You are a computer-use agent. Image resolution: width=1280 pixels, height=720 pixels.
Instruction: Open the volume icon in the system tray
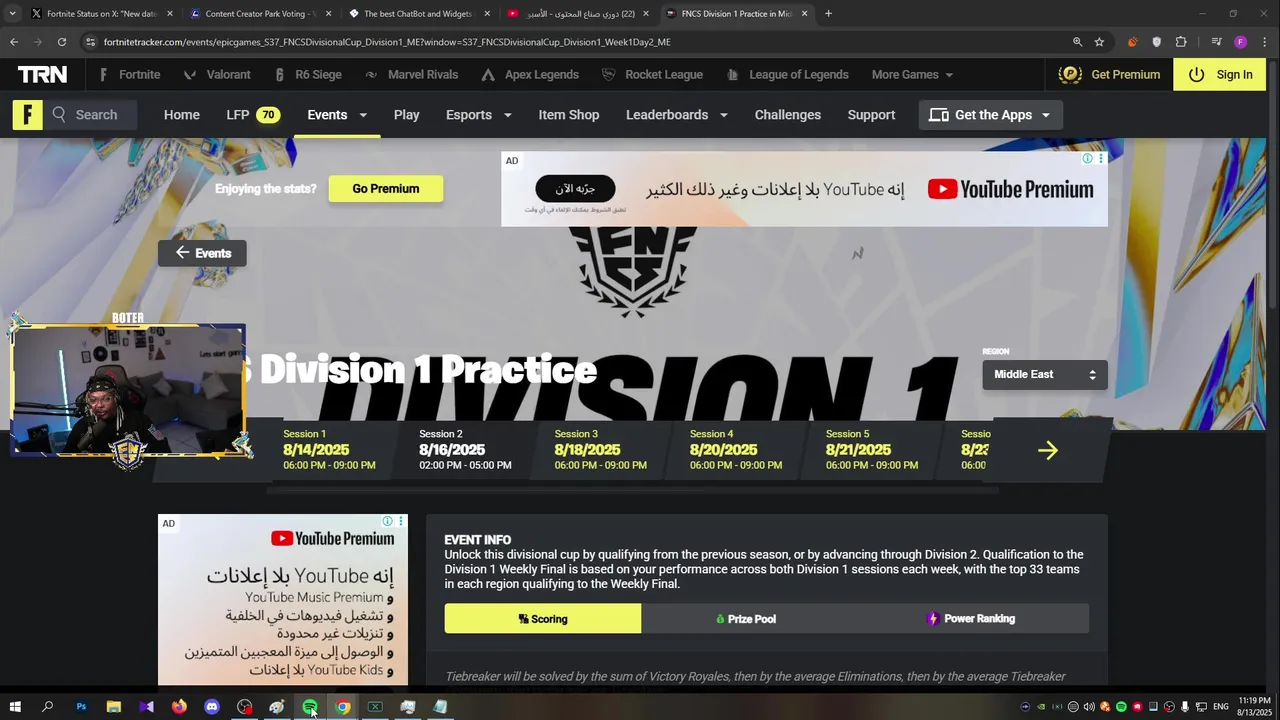tap(1089, 707)
